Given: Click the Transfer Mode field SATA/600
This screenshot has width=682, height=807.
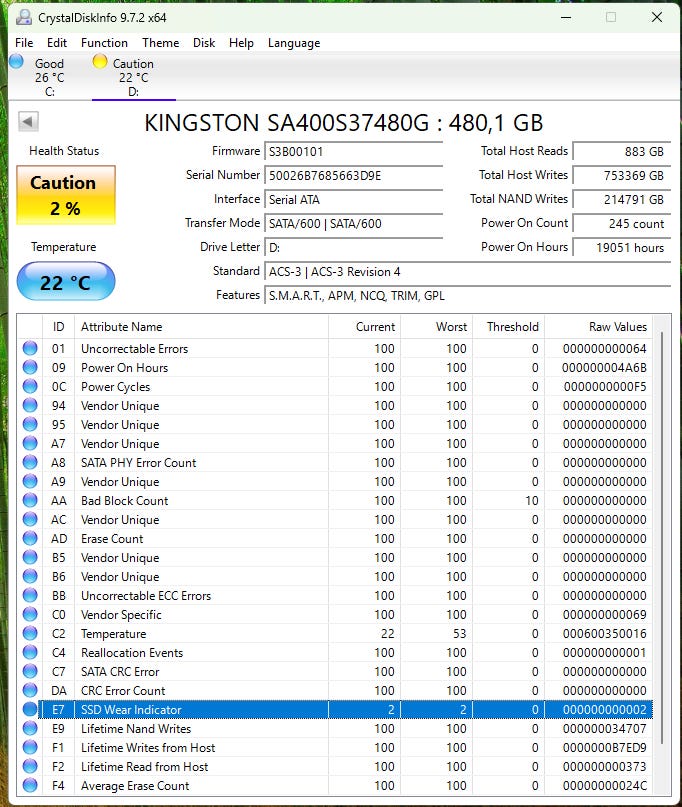Looking at the screenshot, I should [x=354, y=223].
